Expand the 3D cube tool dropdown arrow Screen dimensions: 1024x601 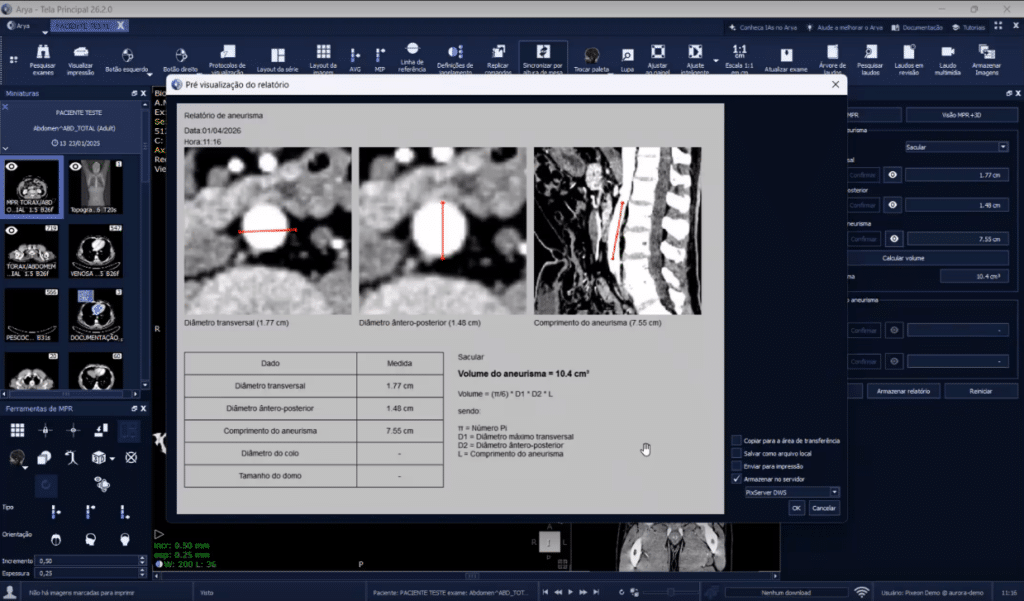tap(112, 459)
